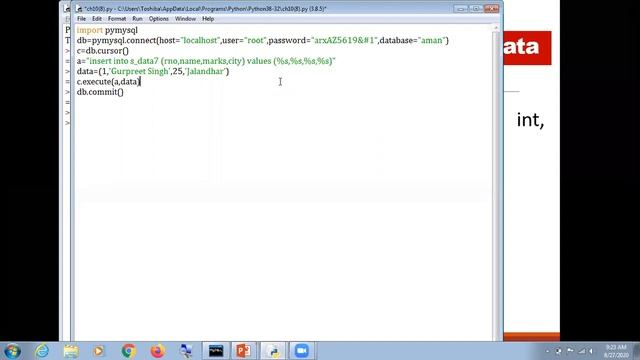Place cursor on 'db.commit()' line

100,92
